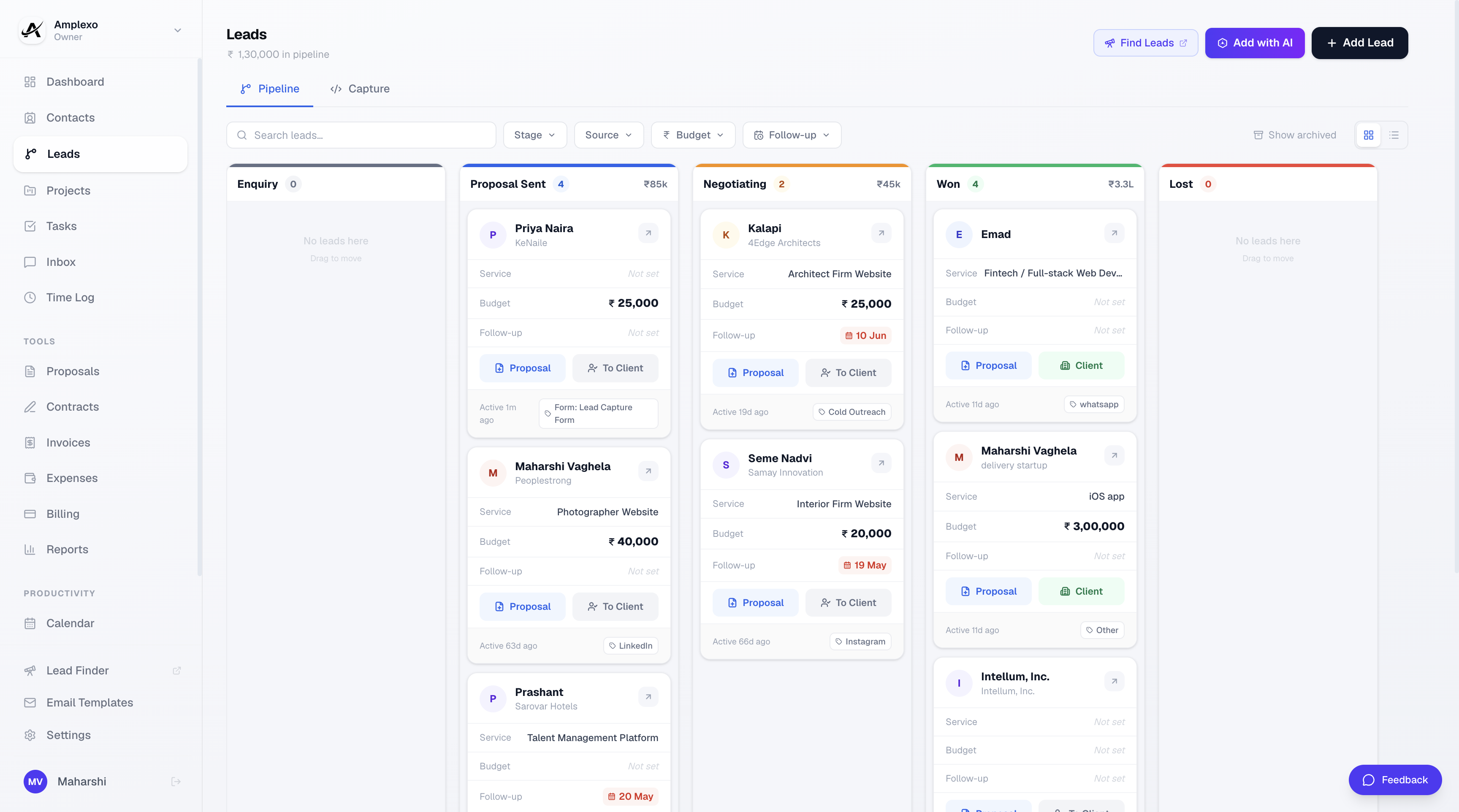
Task: Open the Feedback chat button
Action: tap(1394, 780)
